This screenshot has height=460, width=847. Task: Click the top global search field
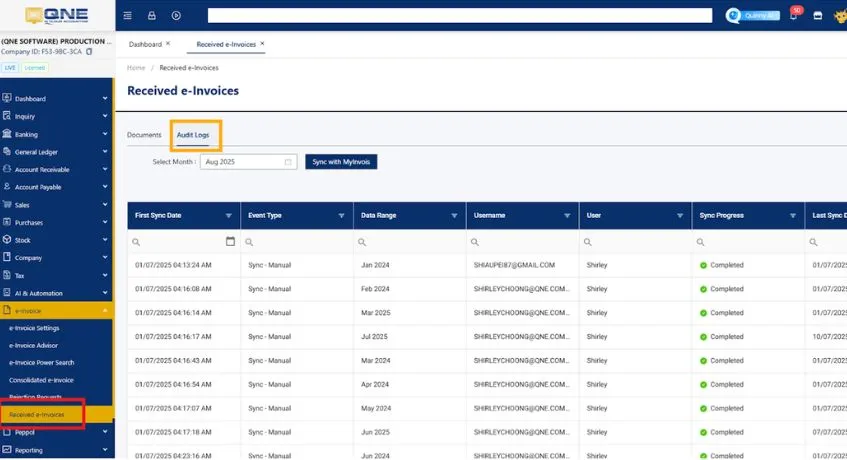click(460, 16)
